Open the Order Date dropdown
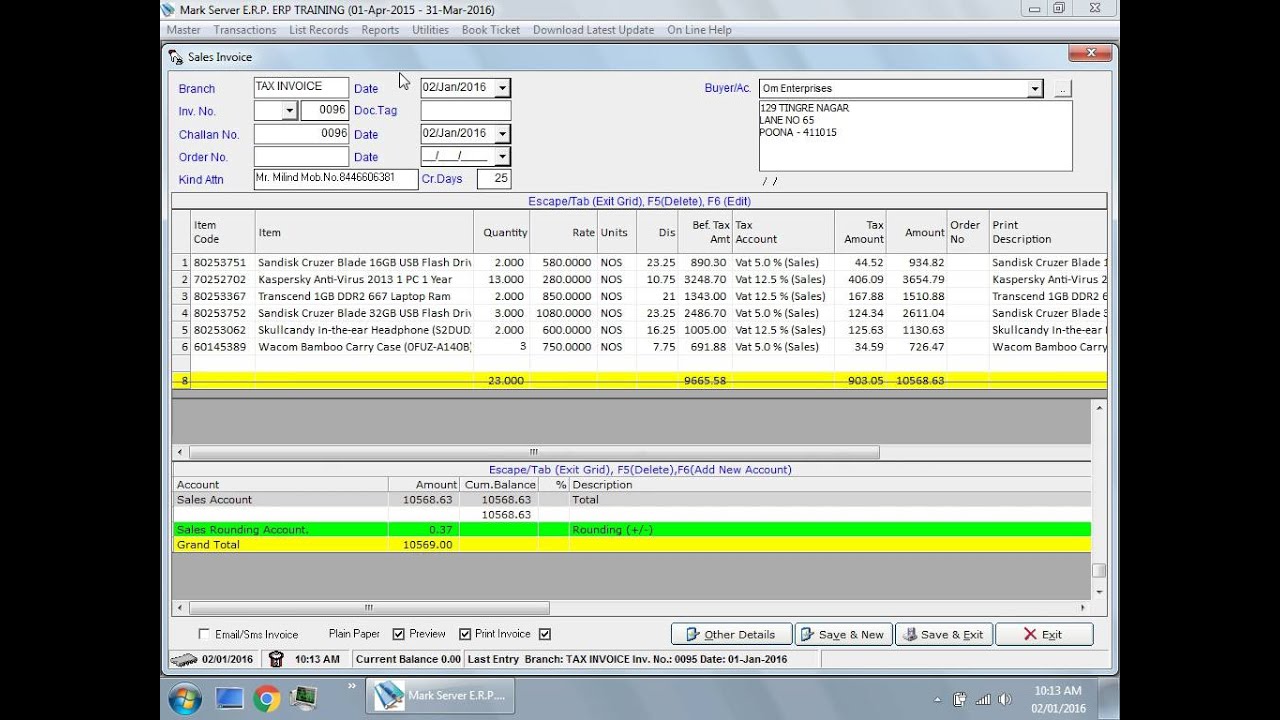The image size is (1280, 720). (502, 157)
